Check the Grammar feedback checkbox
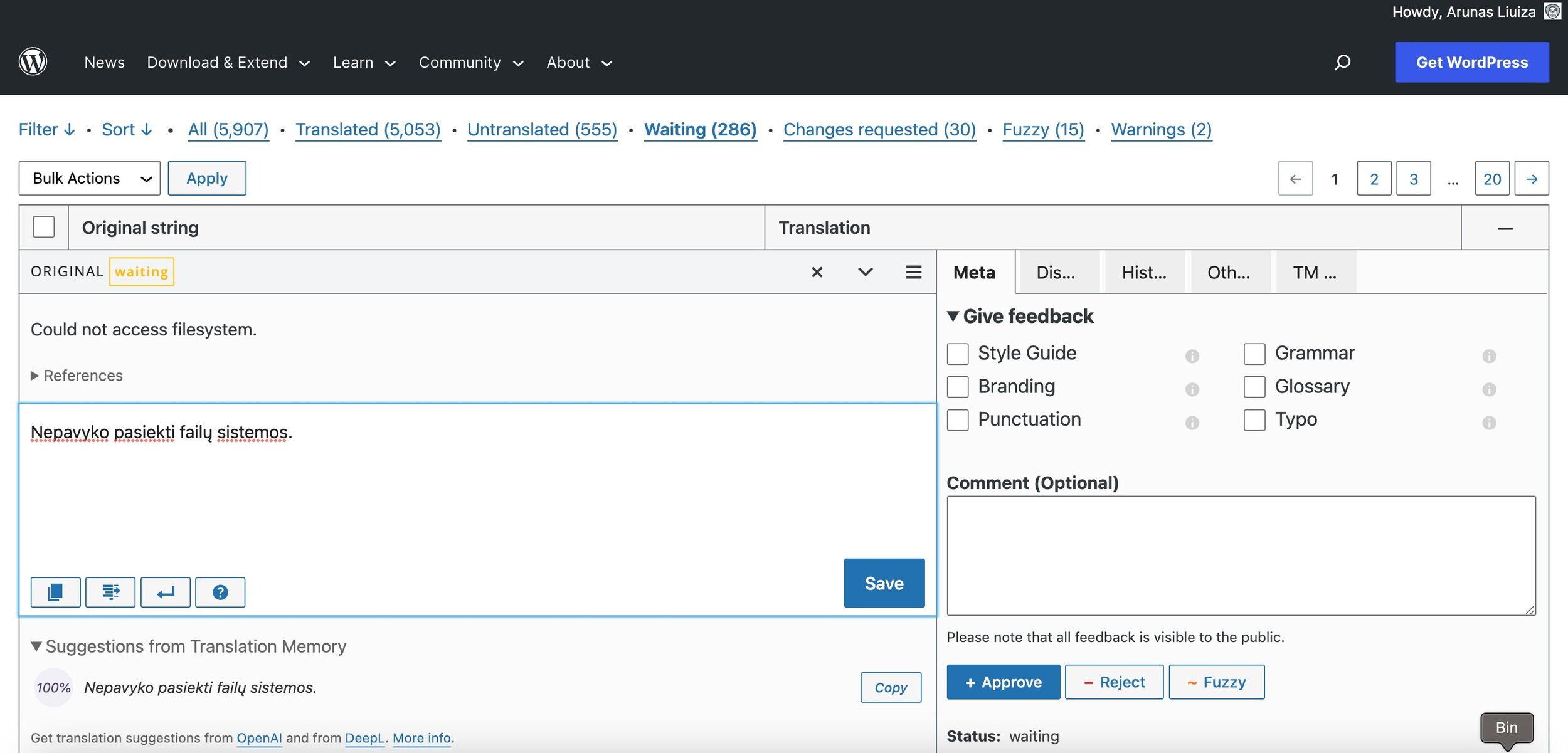The image size is (1568, 753). pyautogui.click(x=1254, y=354)
